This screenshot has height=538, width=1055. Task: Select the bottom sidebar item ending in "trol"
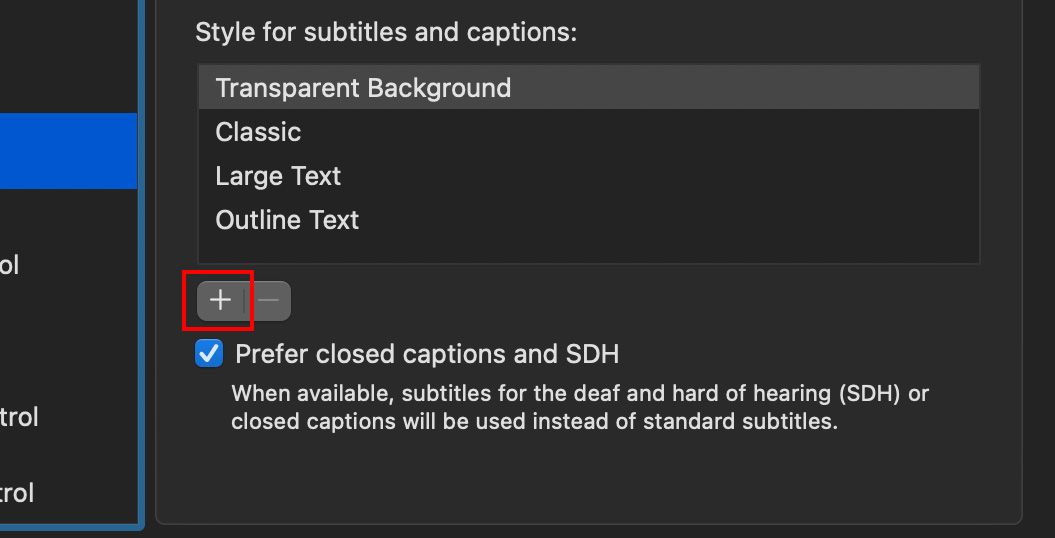coord(17,492)
